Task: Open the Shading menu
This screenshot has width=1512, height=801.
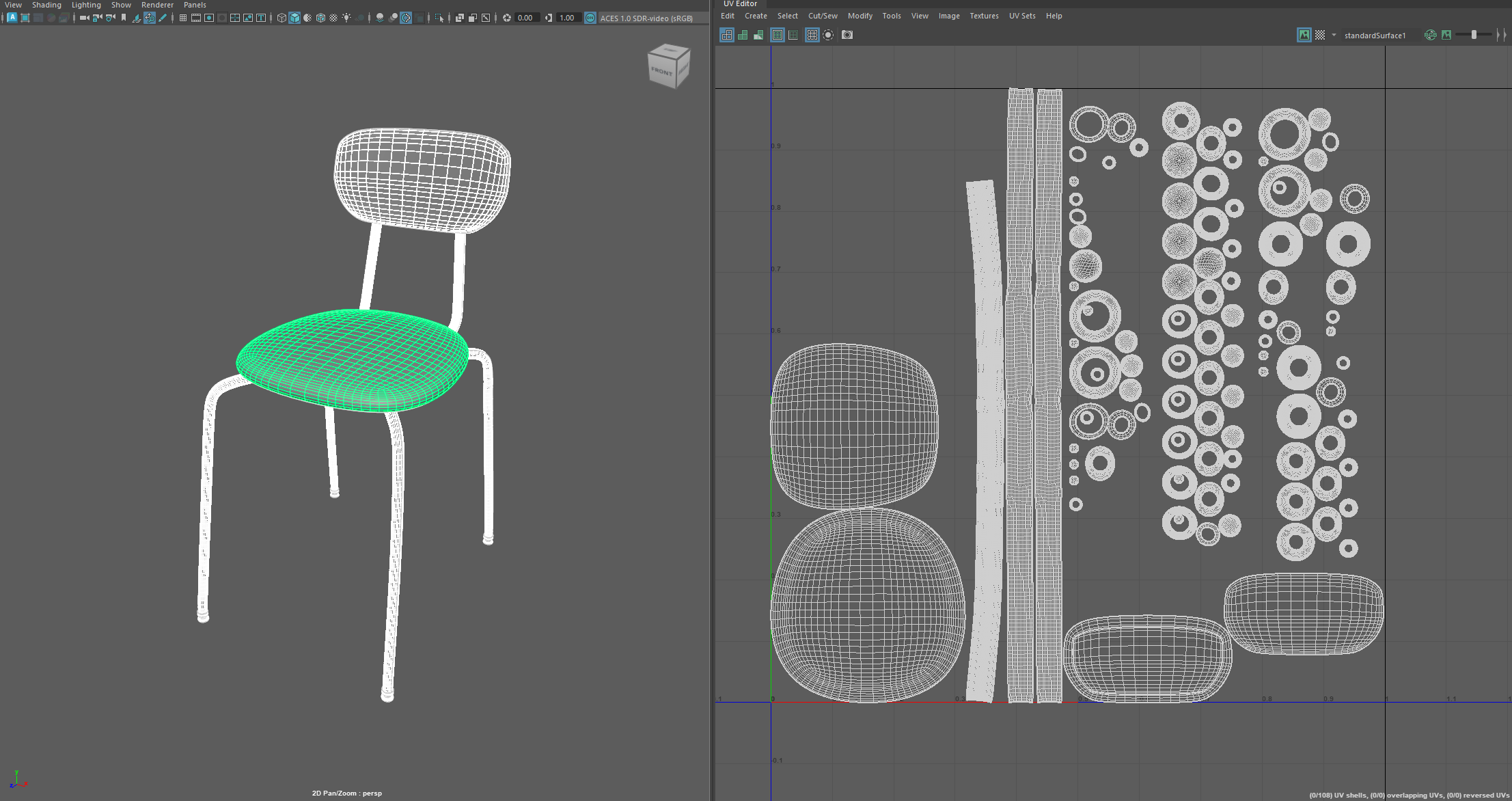Action: tap(46, 5)
